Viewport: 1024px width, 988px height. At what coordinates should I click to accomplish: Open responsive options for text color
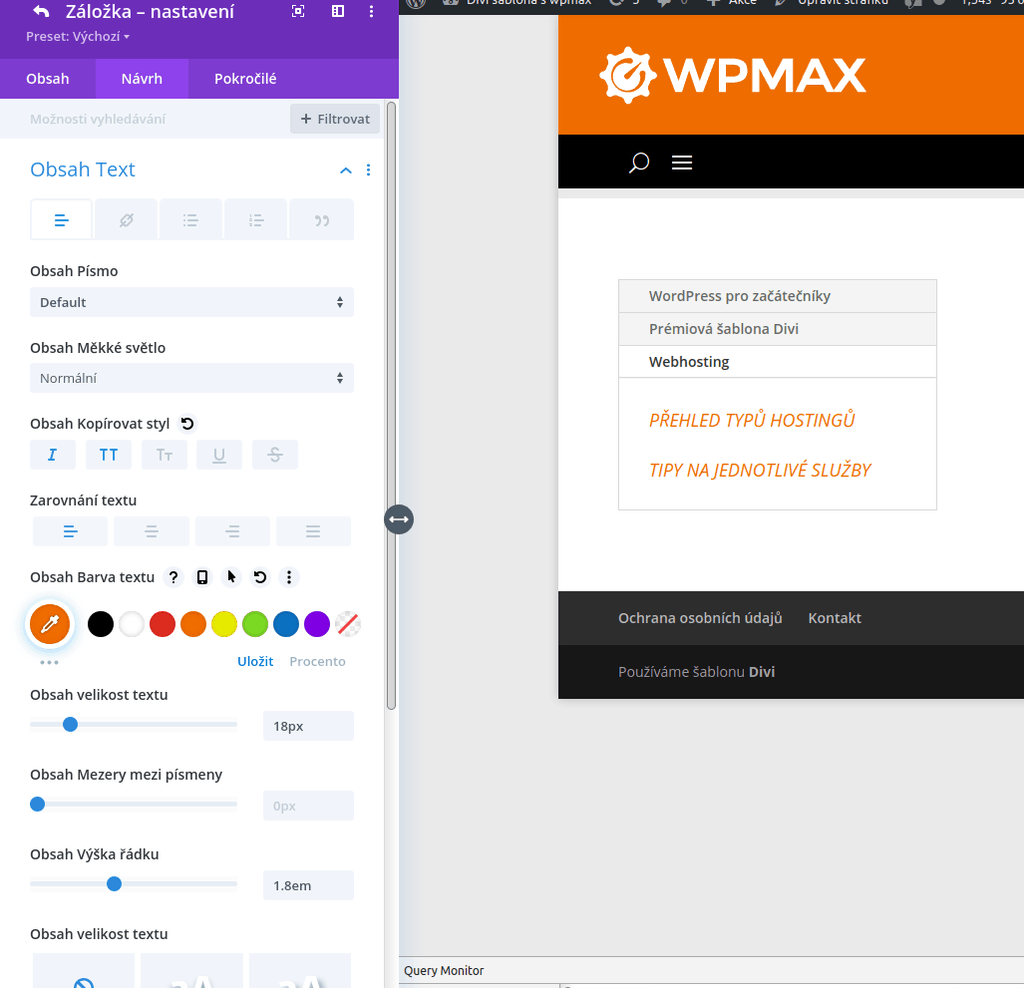(x=202, y=577)
